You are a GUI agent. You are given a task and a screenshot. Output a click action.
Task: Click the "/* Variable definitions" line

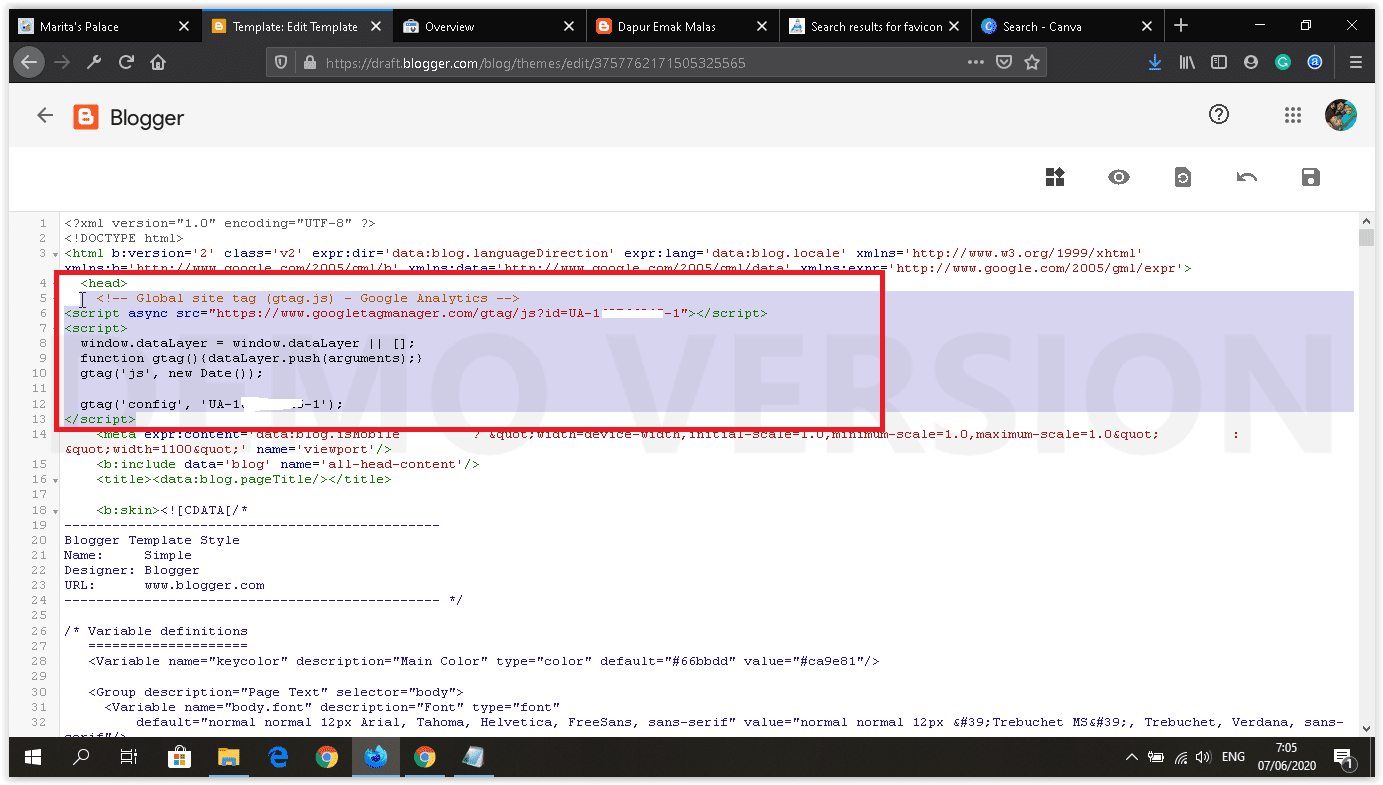point(156,631)
